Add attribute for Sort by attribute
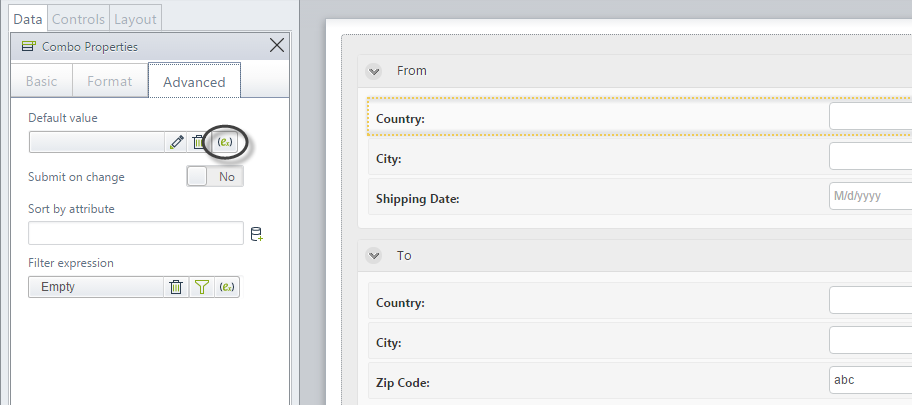This screenshot has height=405, width=912. 256,234
